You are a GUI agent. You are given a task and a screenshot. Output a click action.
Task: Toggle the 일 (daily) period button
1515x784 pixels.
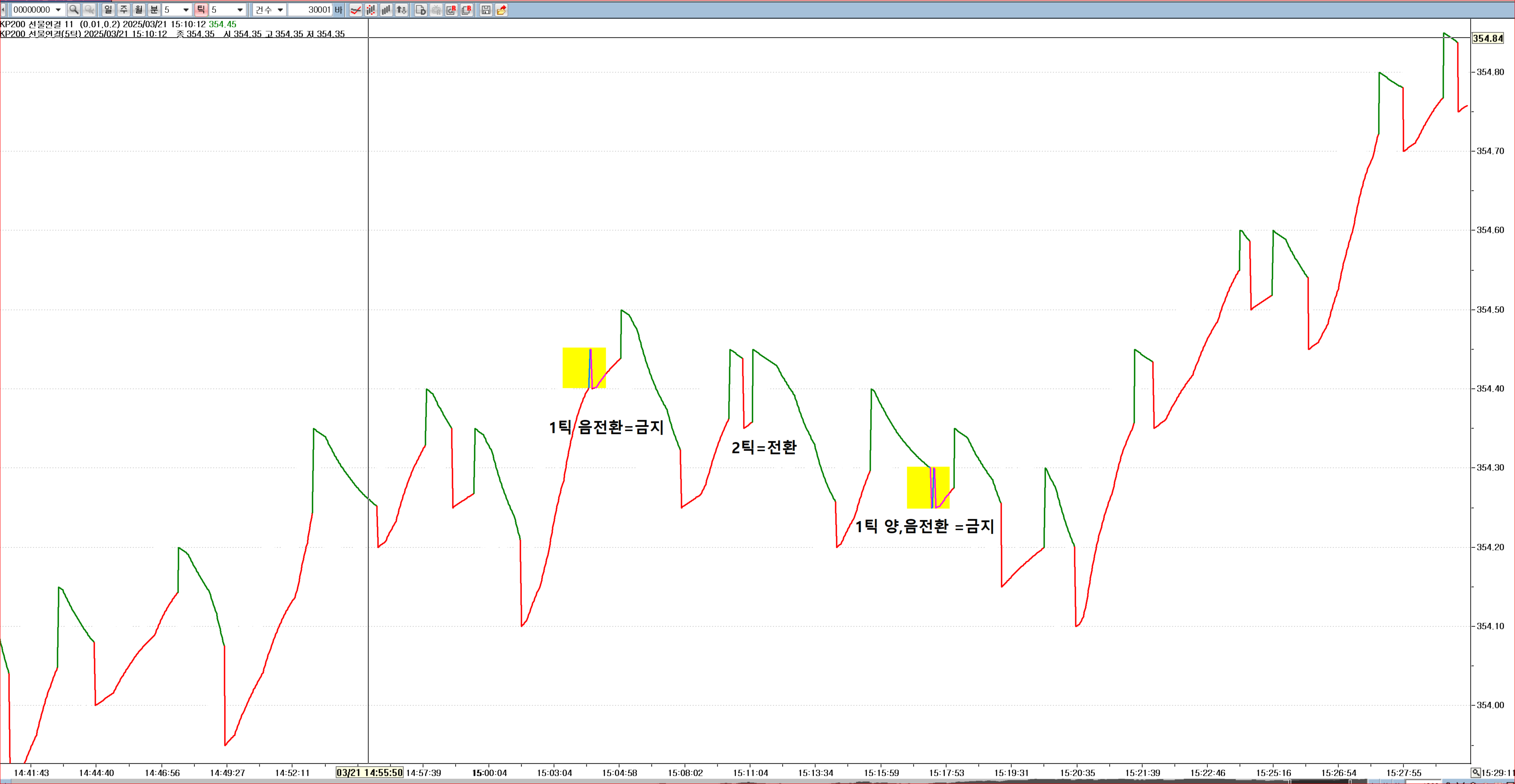click(x=108, y=9)
